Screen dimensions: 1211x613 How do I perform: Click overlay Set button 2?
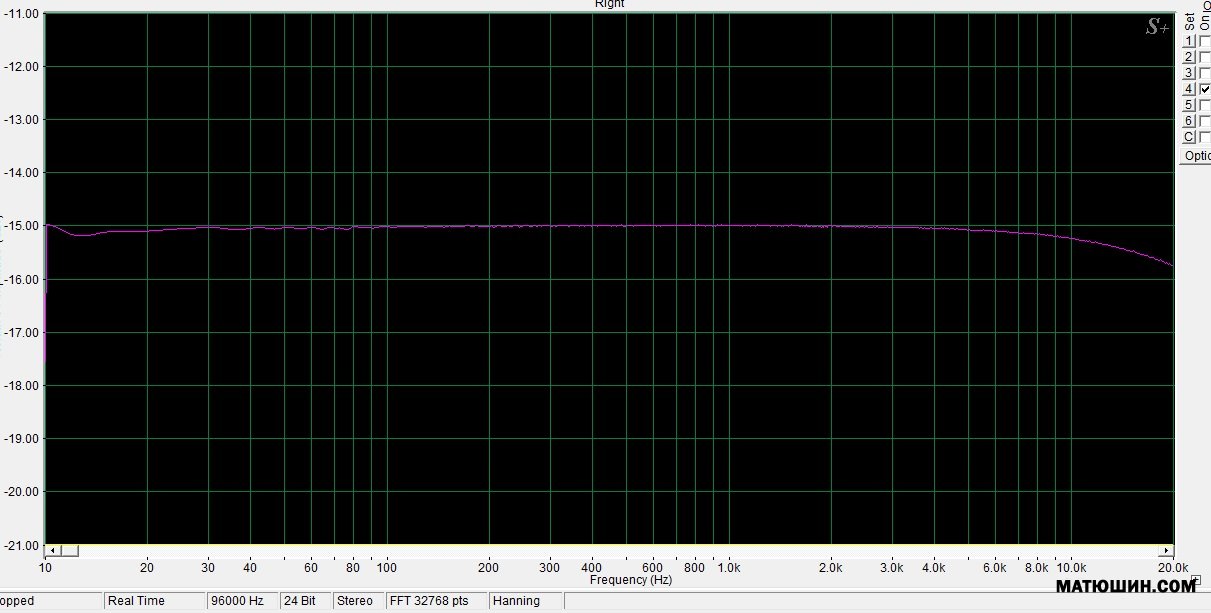coord(1189,57)
